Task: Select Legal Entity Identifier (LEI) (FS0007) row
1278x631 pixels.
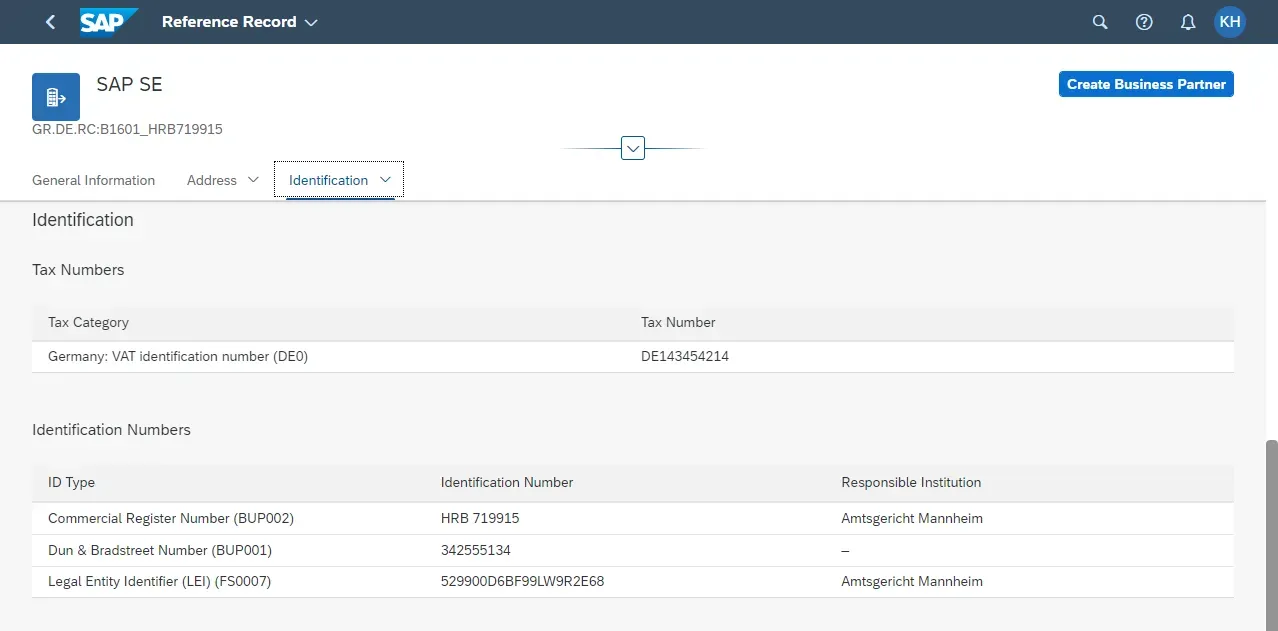Action: coord(633,582)
